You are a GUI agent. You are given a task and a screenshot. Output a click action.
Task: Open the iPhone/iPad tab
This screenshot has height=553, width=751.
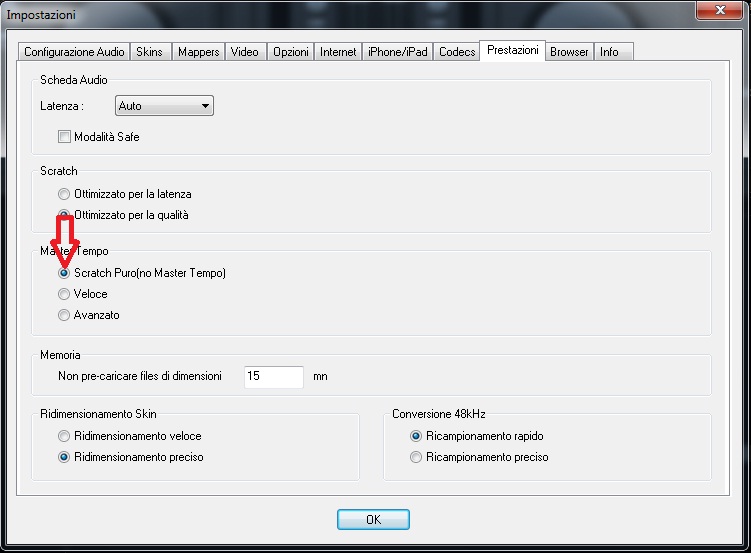click(x=398, y=52)
